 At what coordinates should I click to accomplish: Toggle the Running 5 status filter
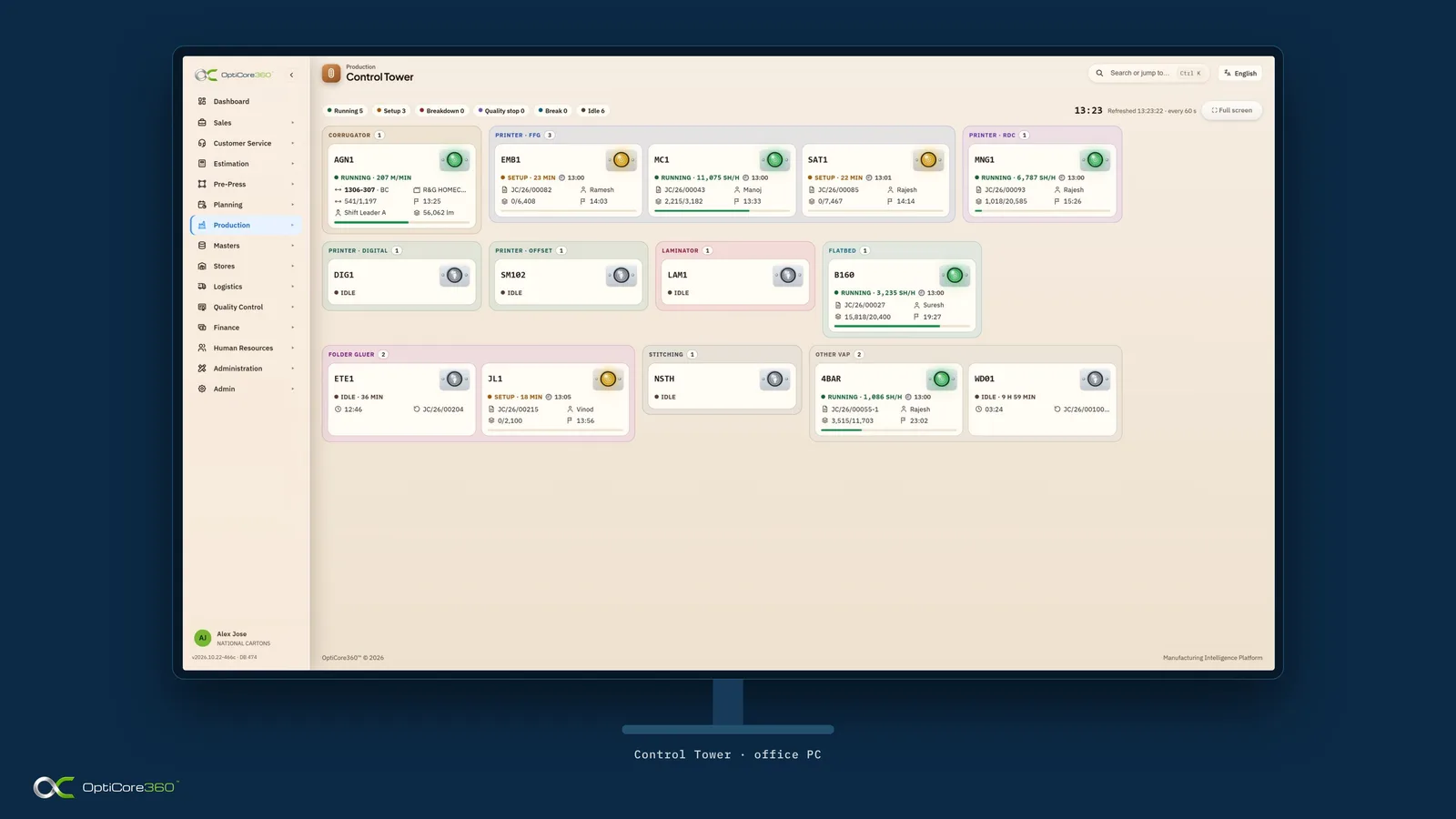[345, 111]
